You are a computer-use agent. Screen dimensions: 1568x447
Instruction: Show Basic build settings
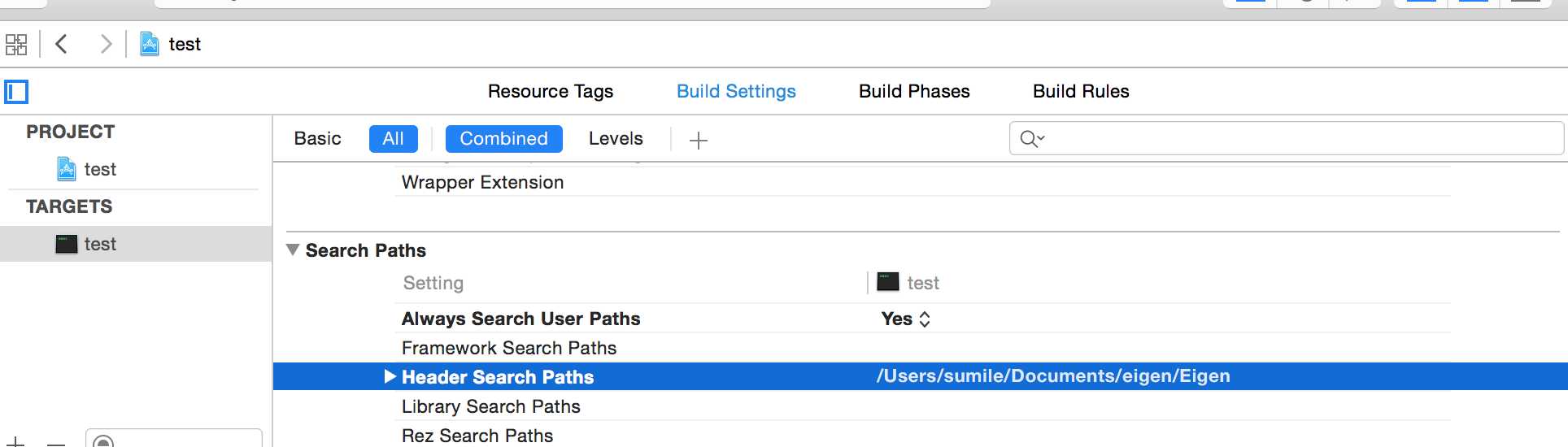(317, 139)
